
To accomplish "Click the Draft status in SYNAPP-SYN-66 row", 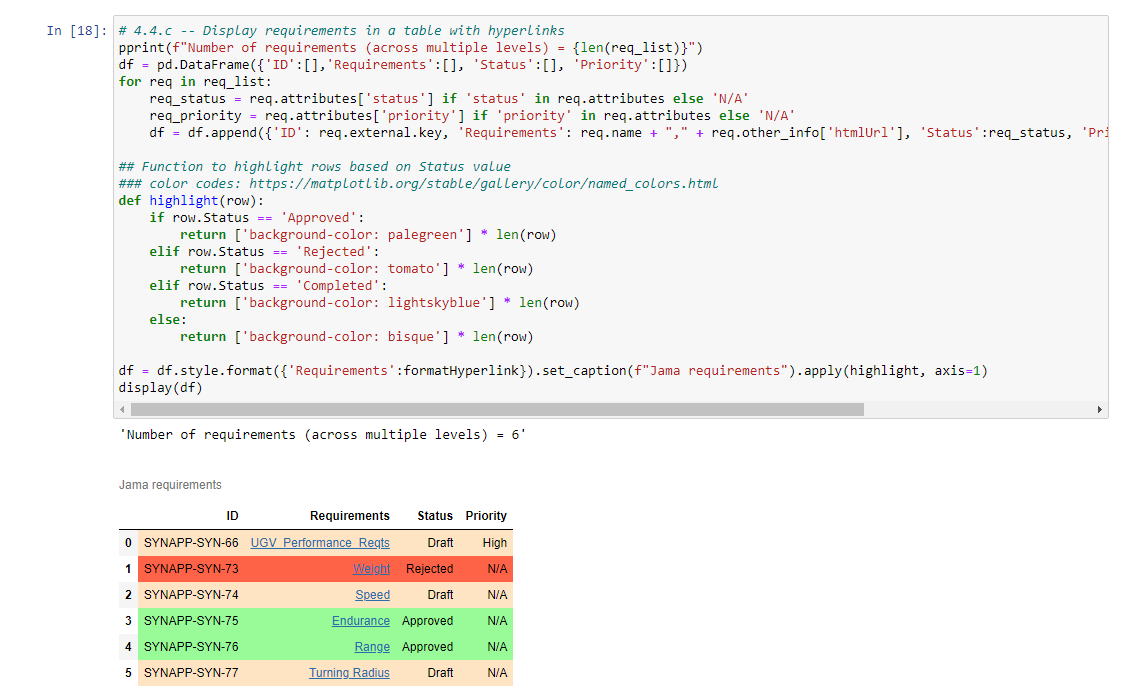I will (440, 543).
